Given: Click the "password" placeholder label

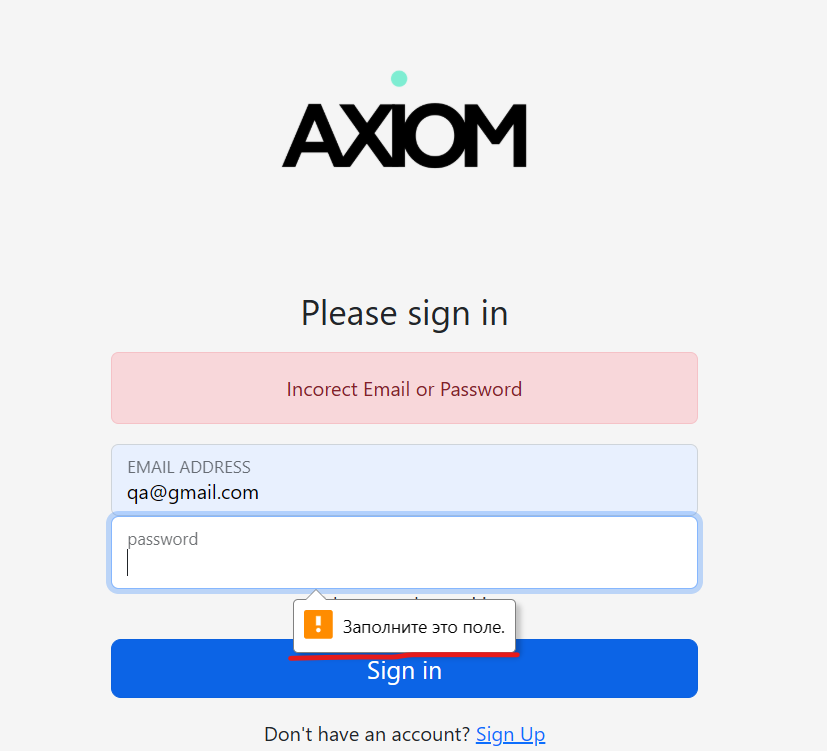Looking at the screenshot, I should 163,539.
